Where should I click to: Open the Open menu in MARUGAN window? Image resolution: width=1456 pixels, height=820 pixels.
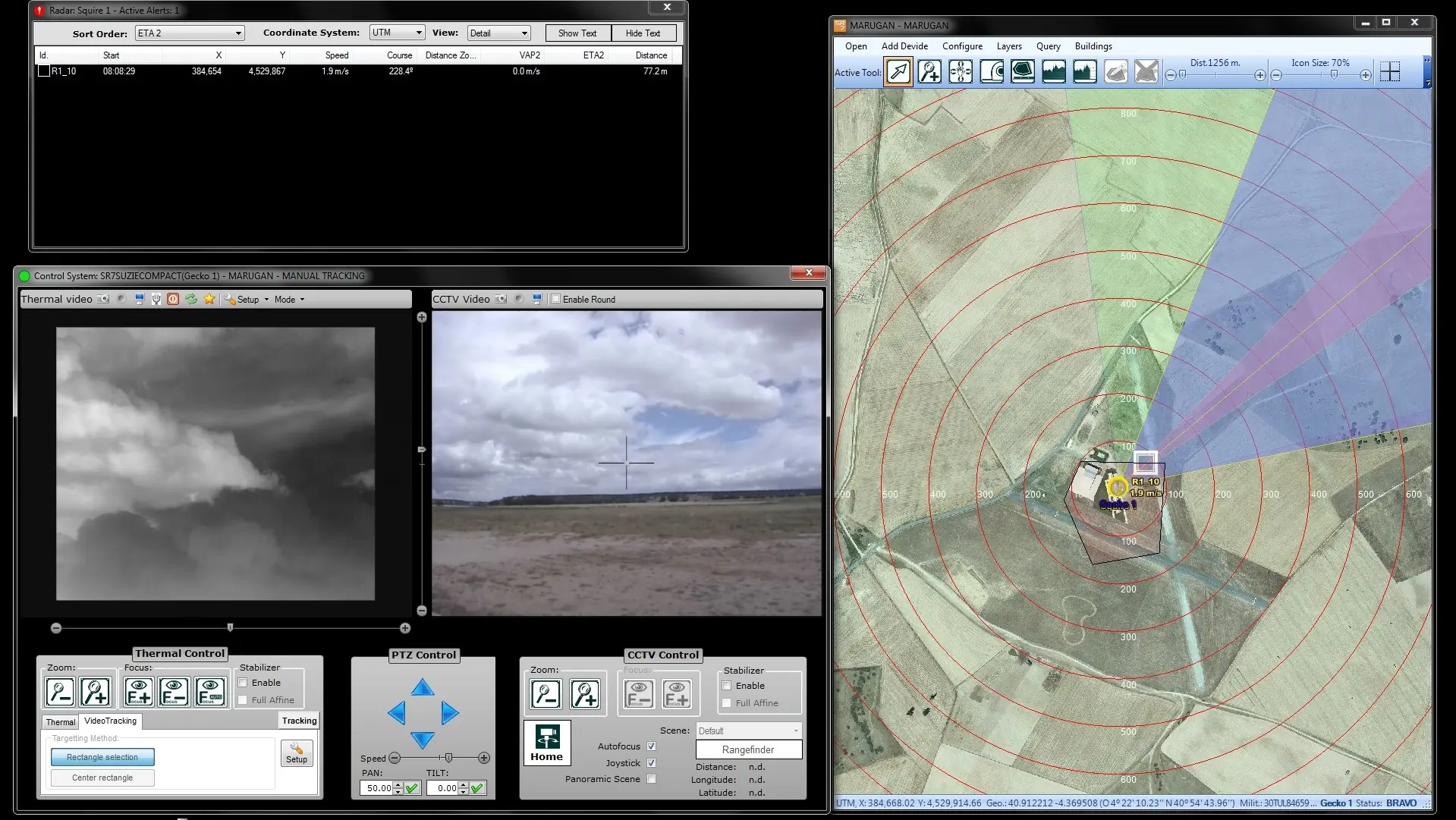pos(856,46)
